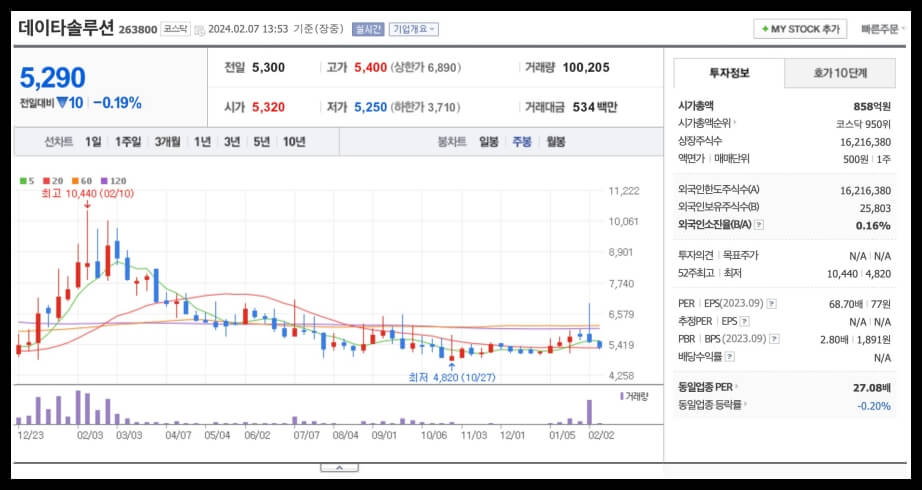
Task: Click PER value 68.70배
Action: (x=846, y=304)
